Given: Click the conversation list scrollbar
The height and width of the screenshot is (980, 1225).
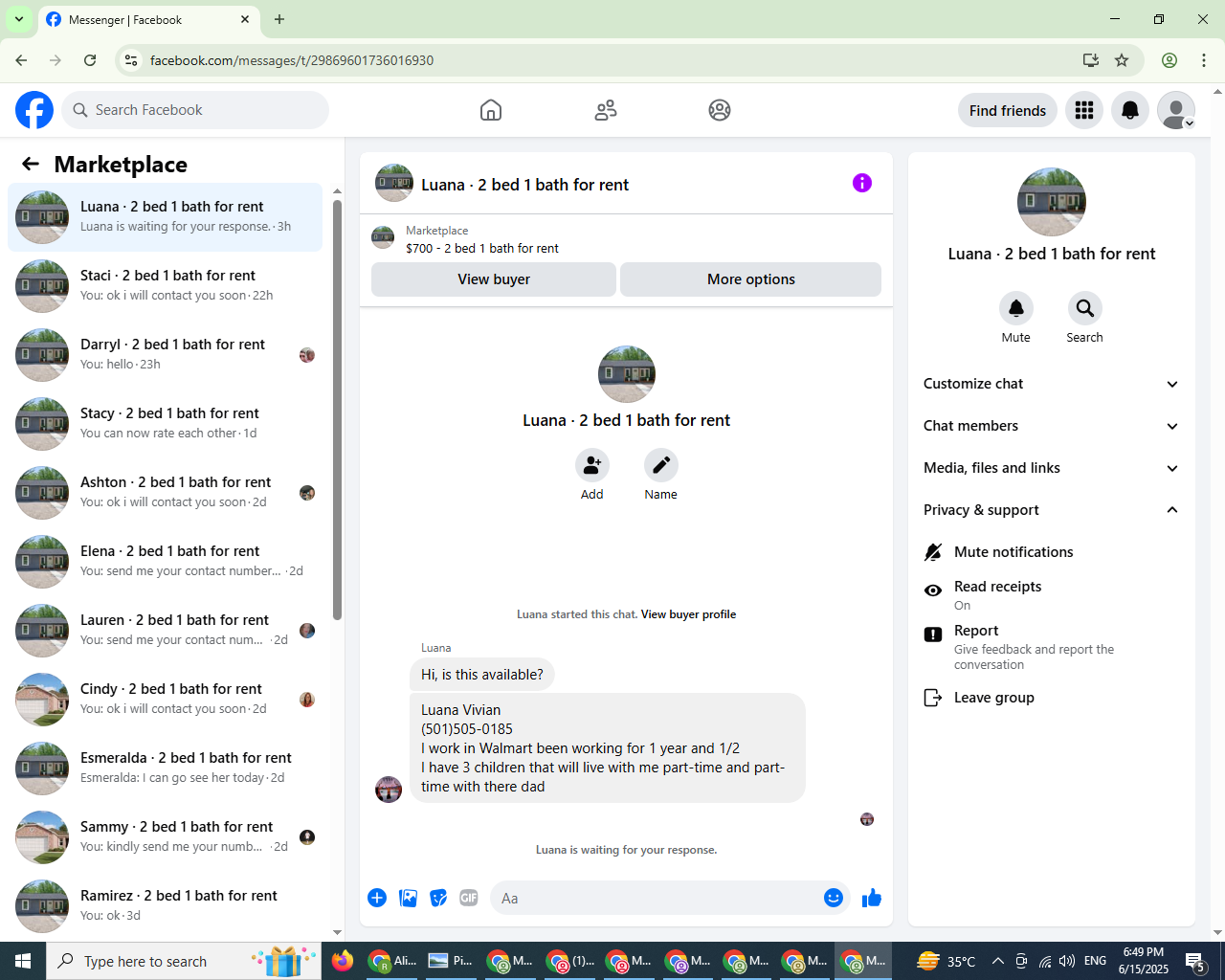Looking at the screenshot, I should click(x=337, y=410).
